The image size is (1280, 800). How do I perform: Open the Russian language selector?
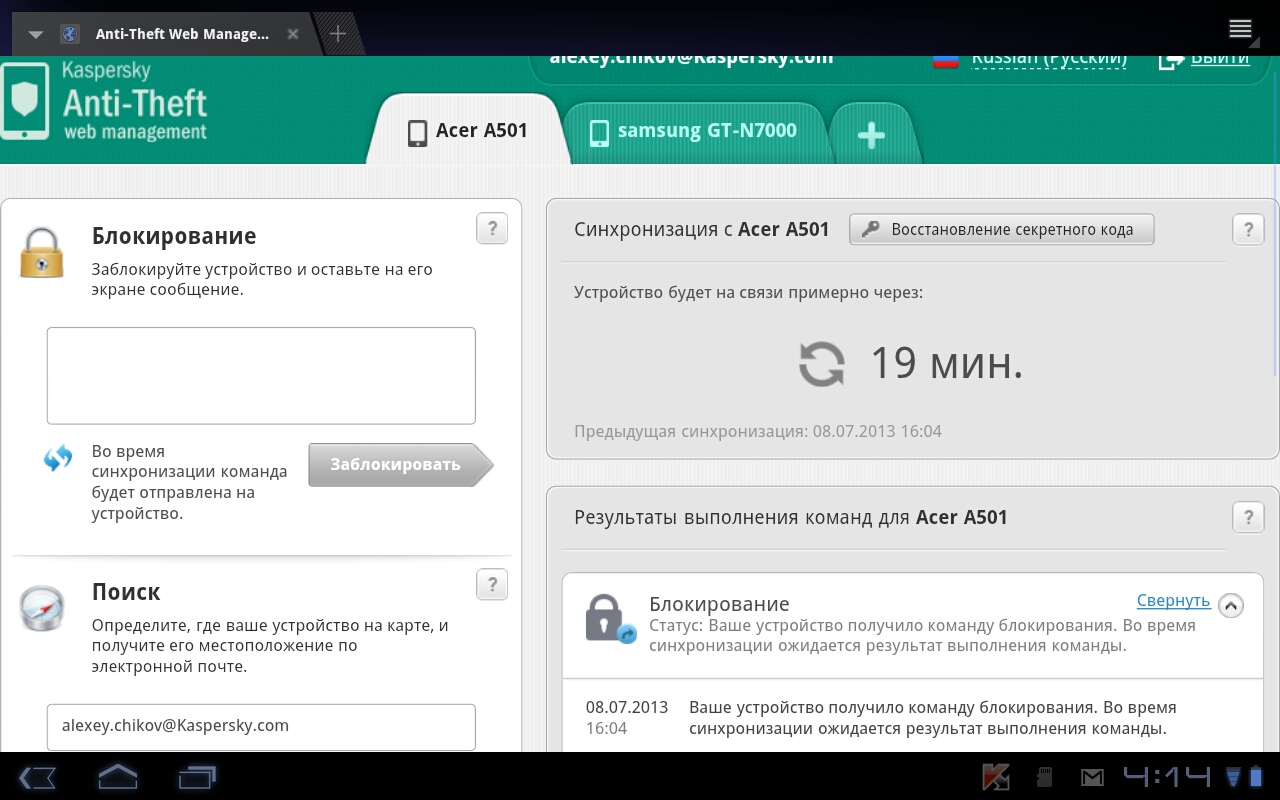(x=1049, y=58)
